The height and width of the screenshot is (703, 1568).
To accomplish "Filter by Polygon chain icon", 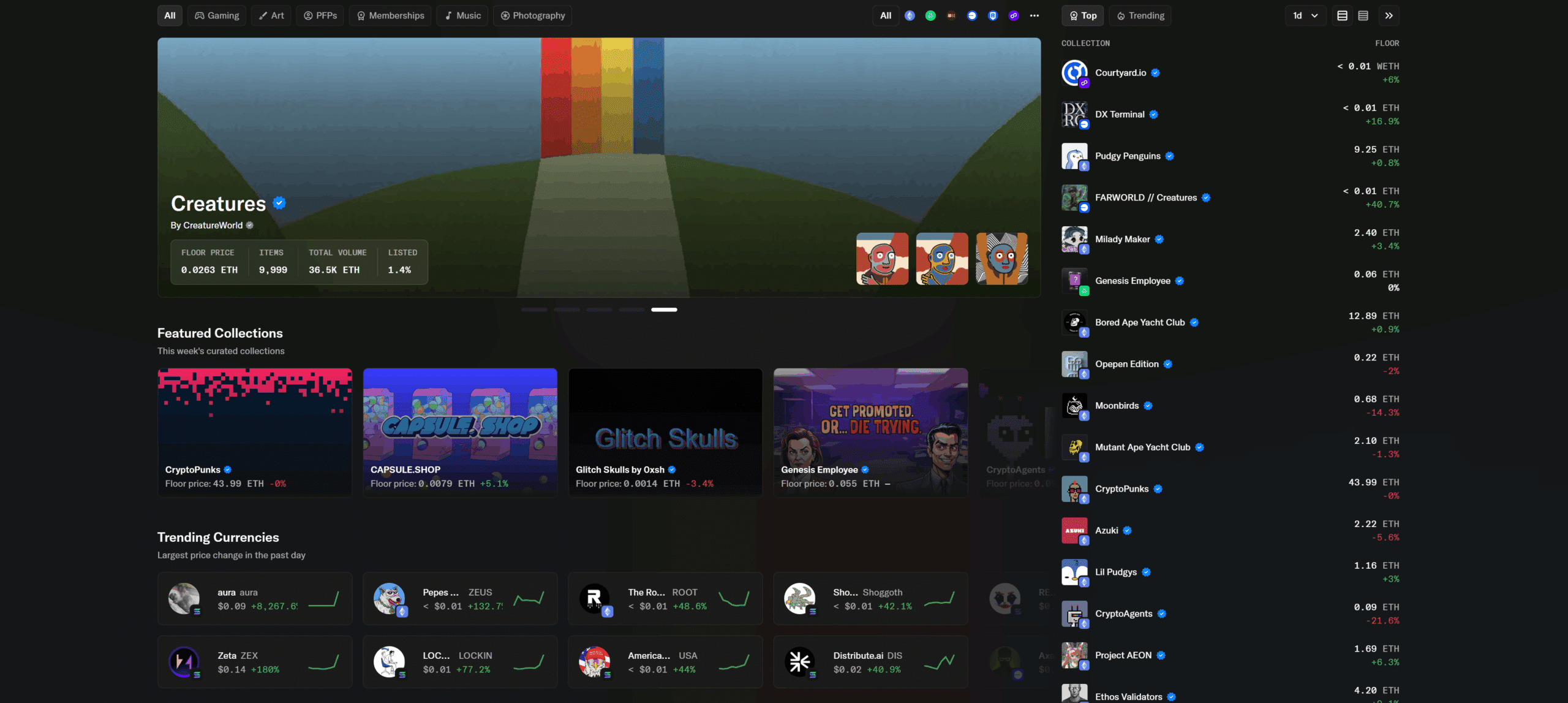I will click(1014, 15).
